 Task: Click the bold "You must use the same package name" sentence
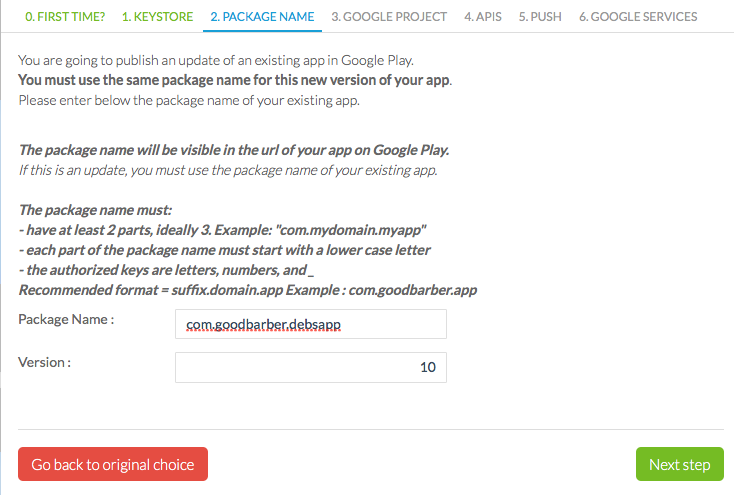[x=235, y=80]
